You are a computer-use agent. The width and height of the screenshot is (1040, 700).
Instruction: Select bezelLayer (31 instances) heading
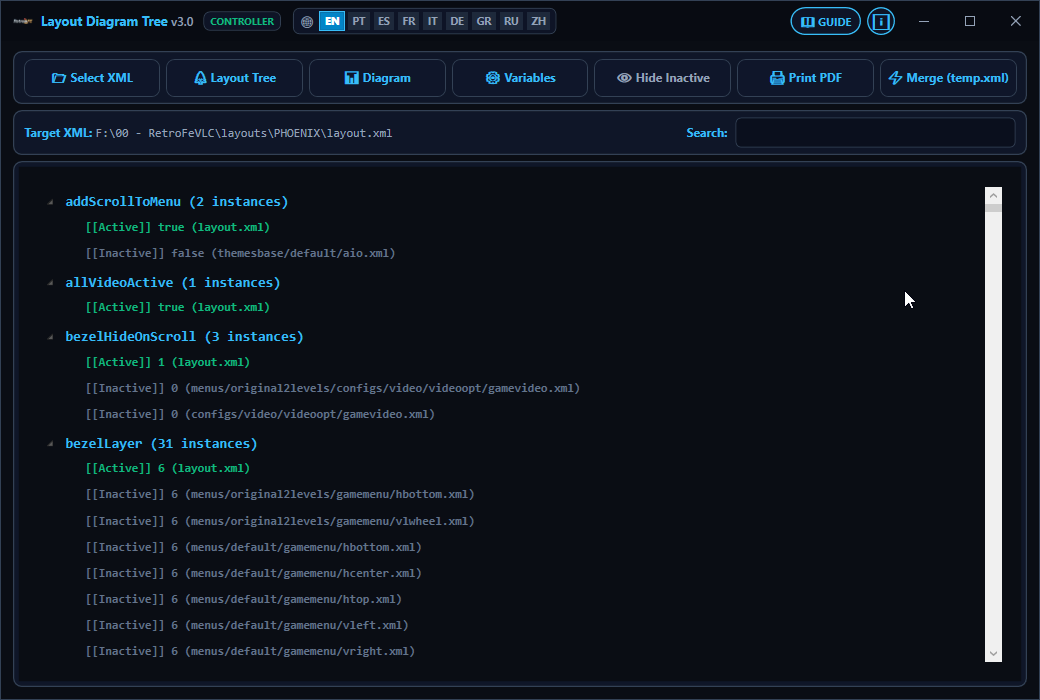point(161,443)
